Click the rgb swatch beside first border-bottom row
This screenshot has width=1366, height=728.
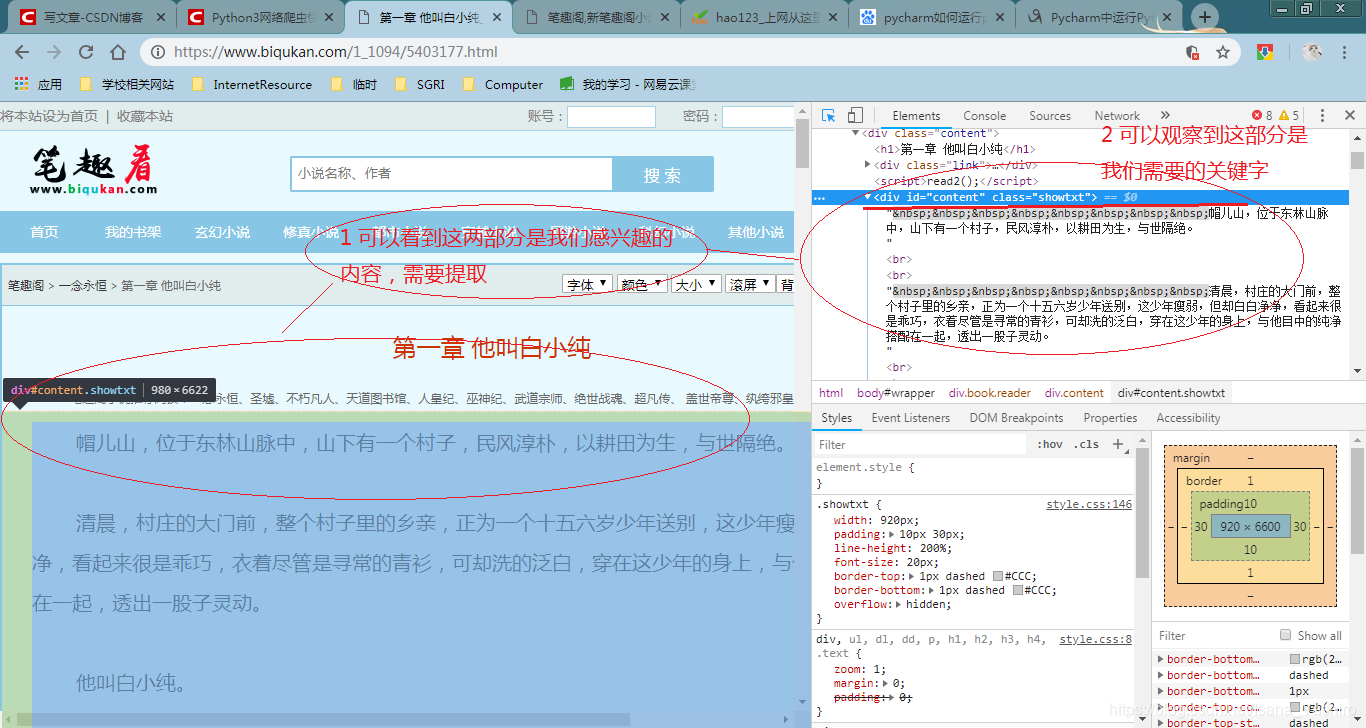[1295, 660]
